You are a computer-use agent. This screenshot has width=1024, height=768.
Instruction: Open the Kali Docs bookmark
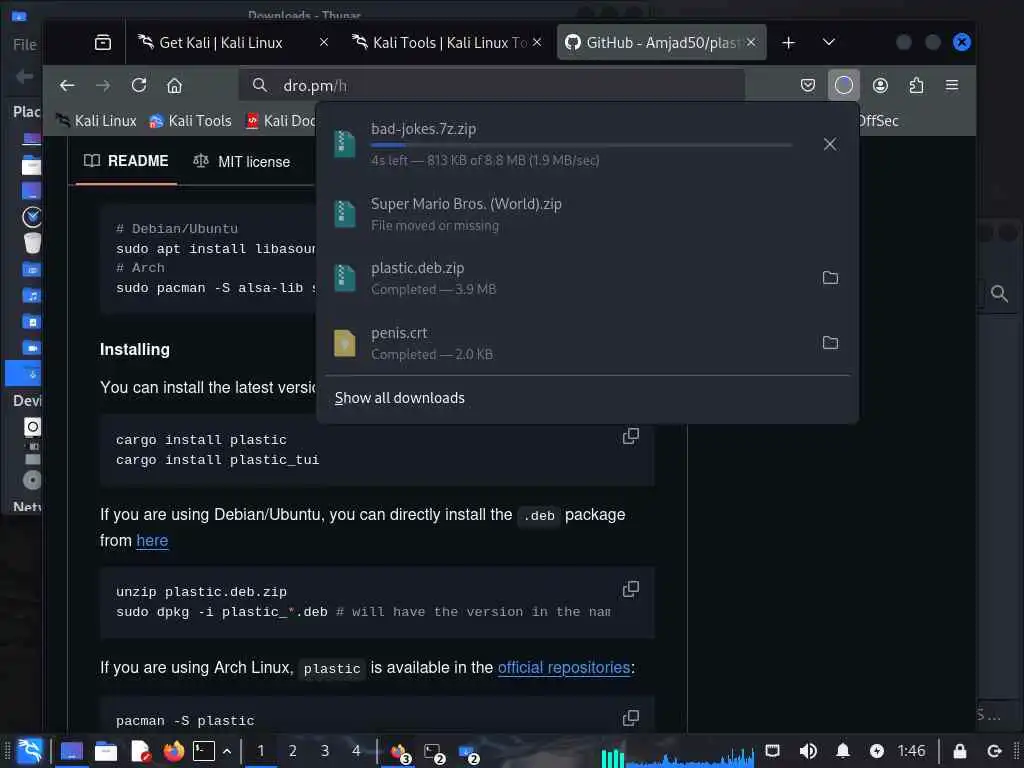281,121
